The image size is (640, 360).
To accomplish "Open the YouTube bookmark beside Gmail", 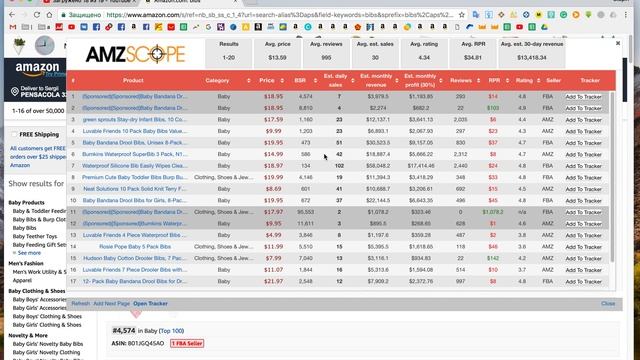I will 71,27.
